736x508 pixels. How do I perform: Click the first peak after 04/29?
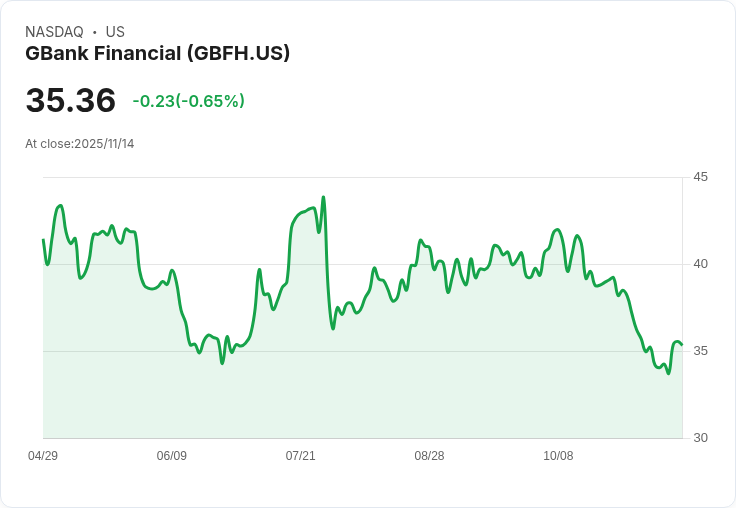click(x=60, y=206)
